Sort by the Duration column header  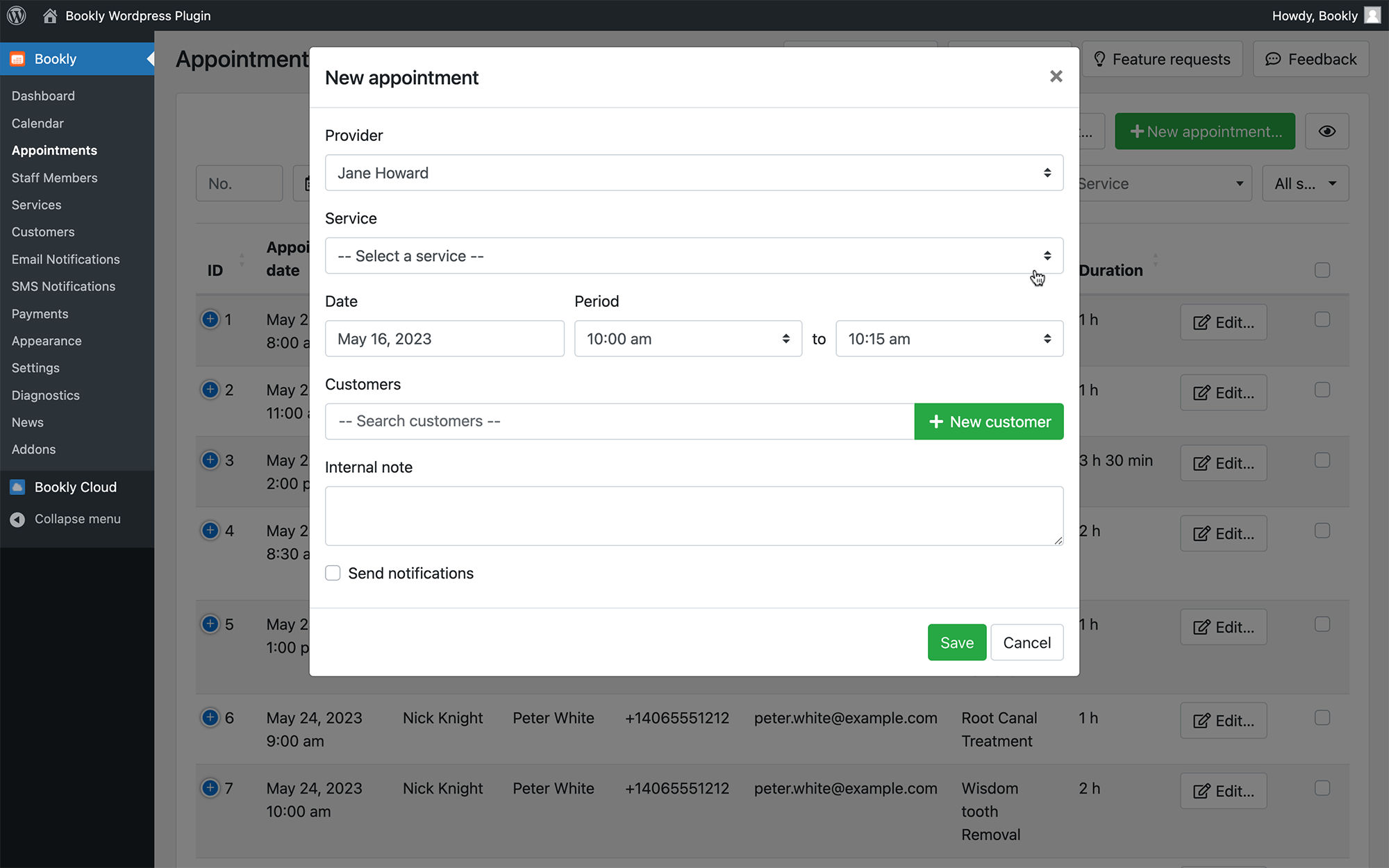tap(1119, 270)
